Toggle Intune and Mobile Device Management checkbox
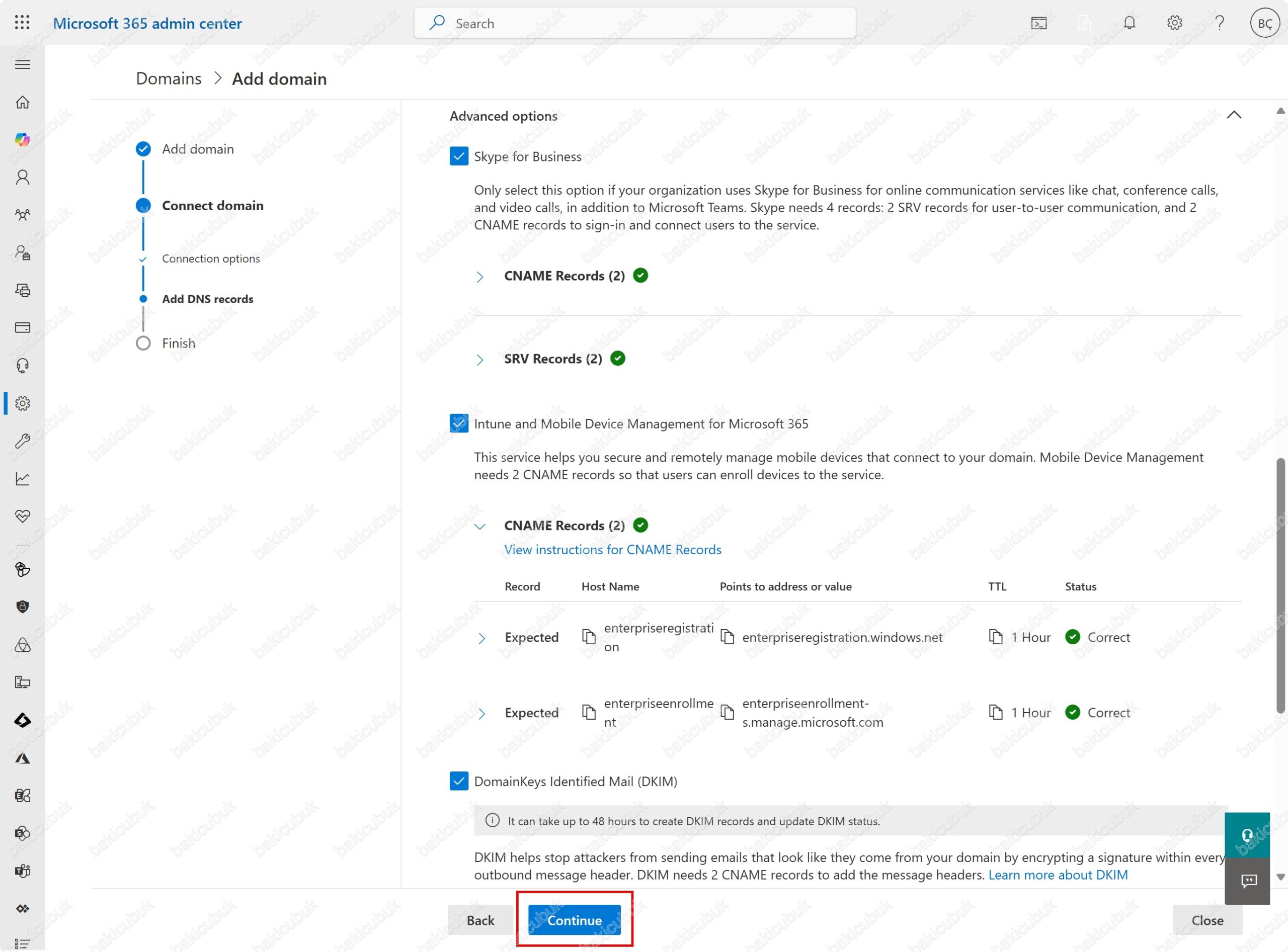Viewport: 1288px width, 952px height. tap(458, 423)
